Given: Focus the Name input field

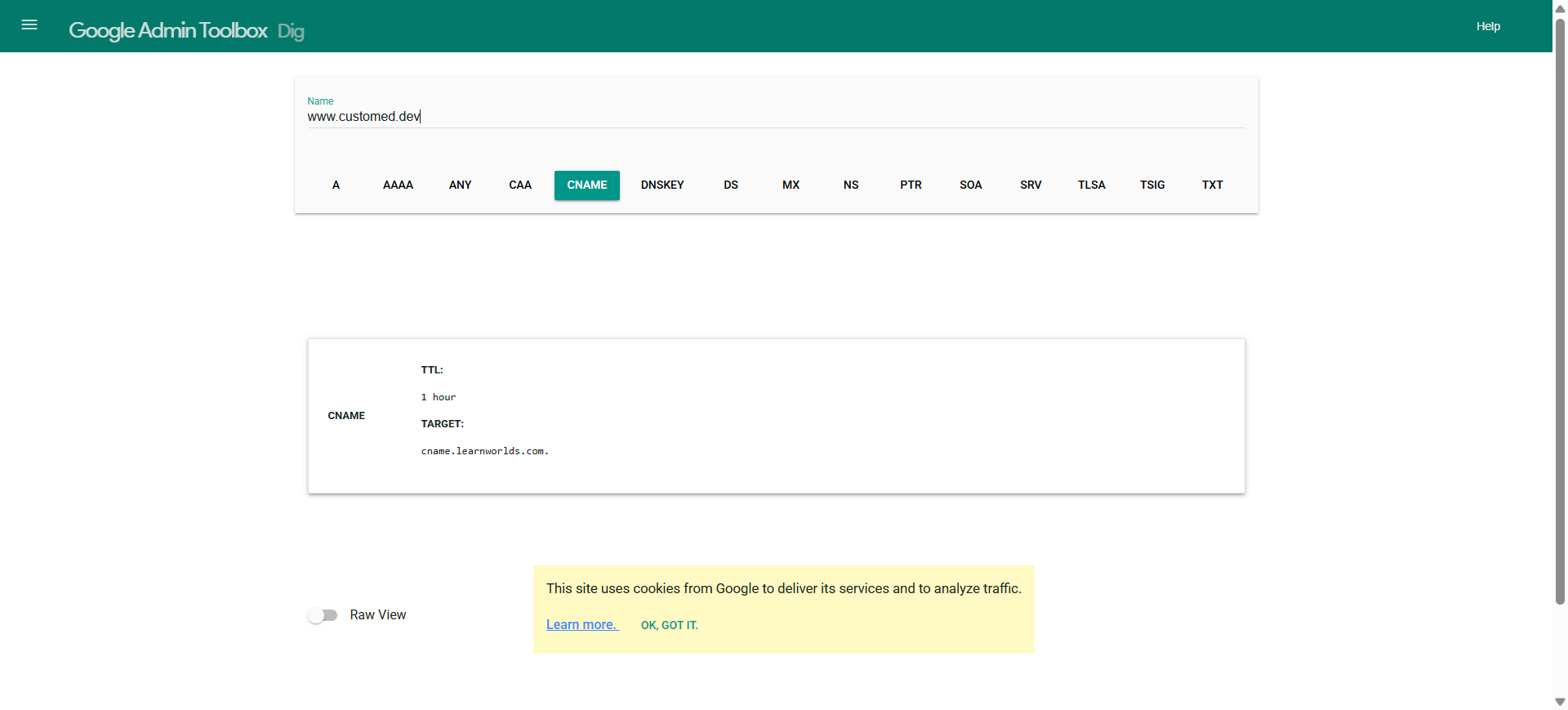Looking at the screenshot, I should pos(776,117).
